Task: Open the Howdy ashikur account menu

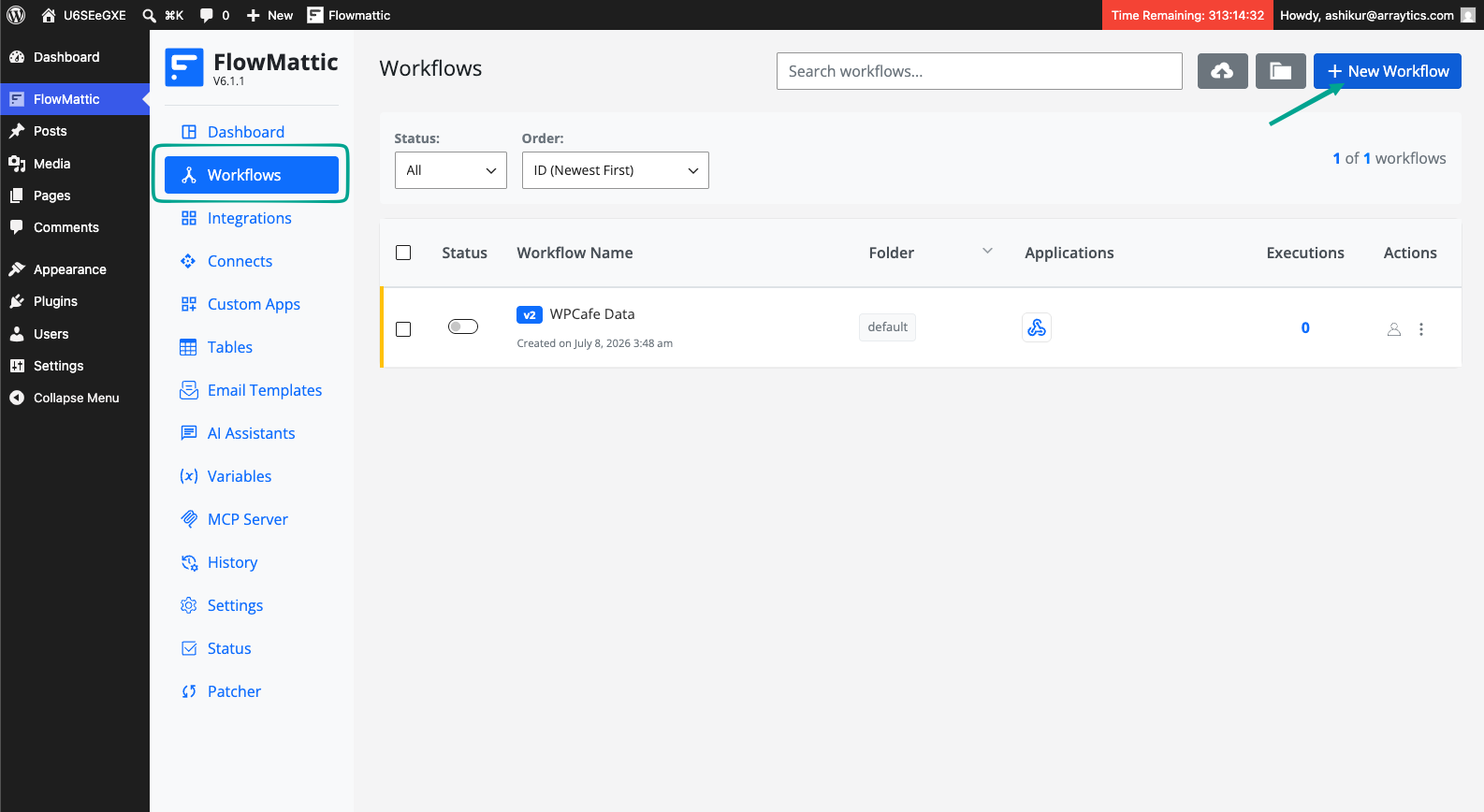Action: point(1377,15)
